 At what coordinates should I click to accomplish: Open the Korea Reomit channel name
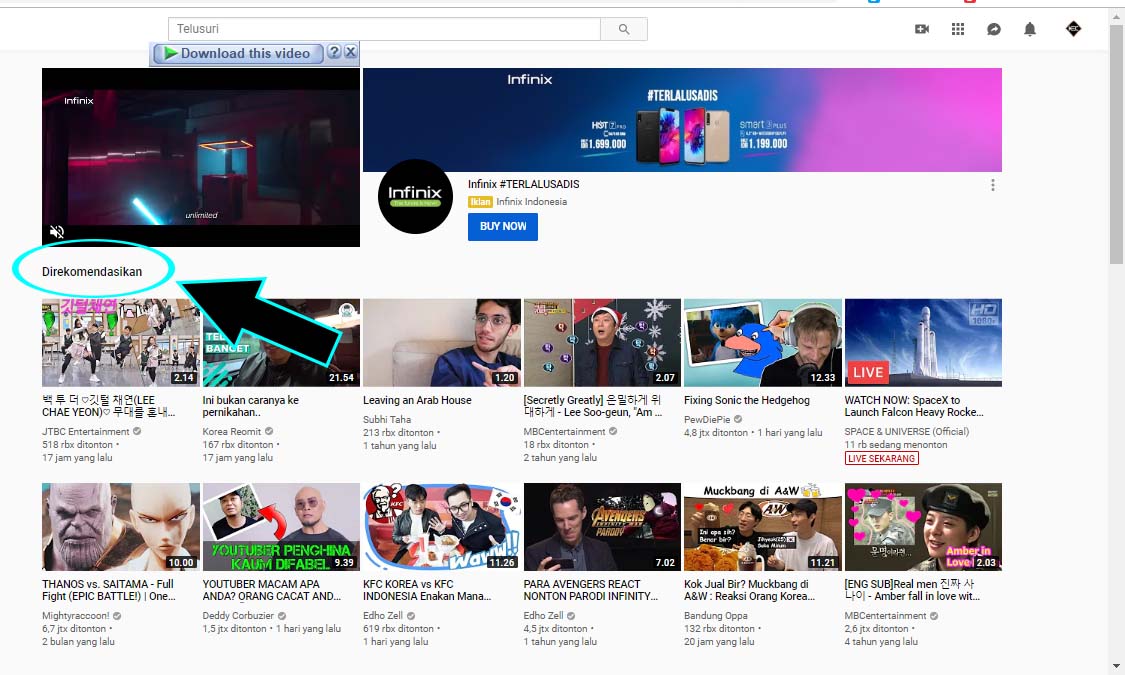pos(232,431)
